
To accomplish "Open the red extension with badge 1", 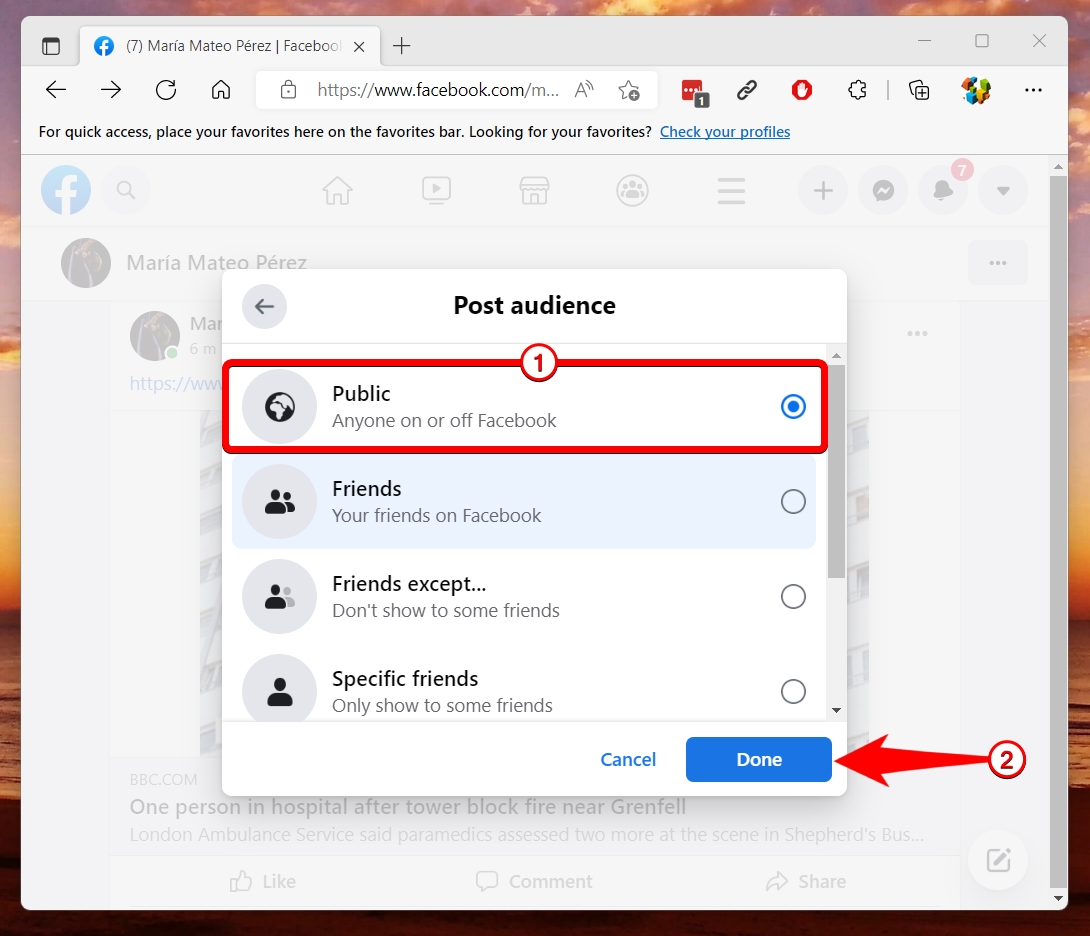I will pos(694,92).
